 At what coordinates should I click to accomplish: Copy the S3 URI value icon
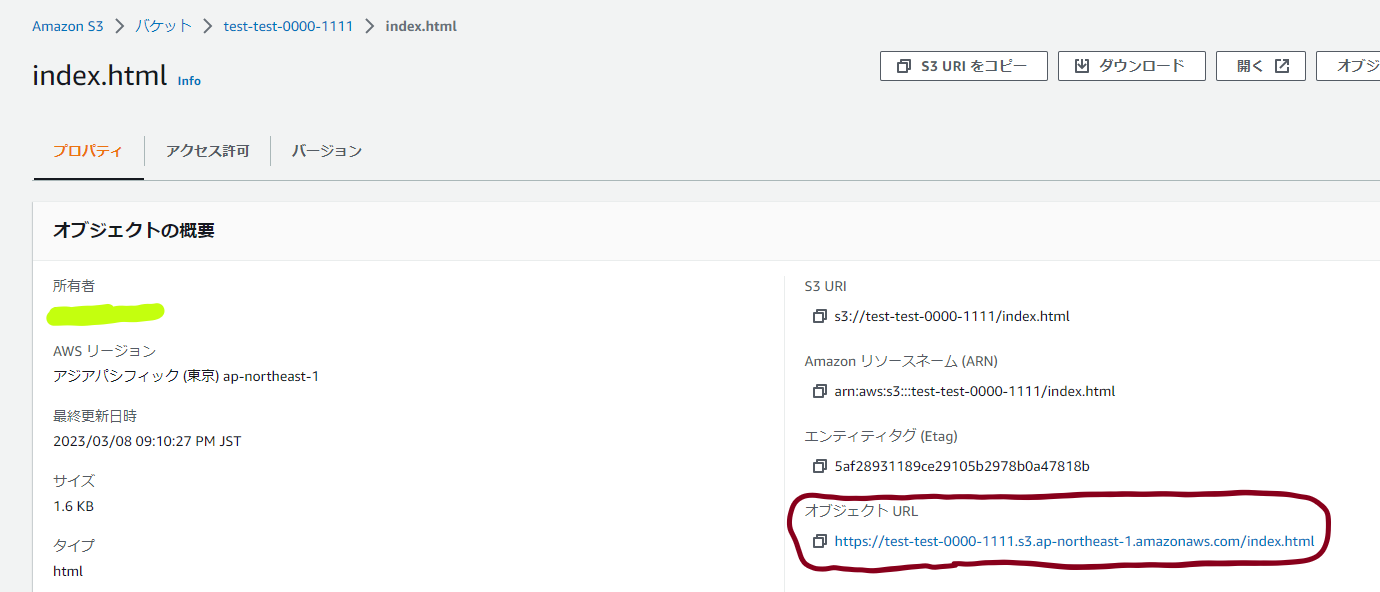click(820, 316)
